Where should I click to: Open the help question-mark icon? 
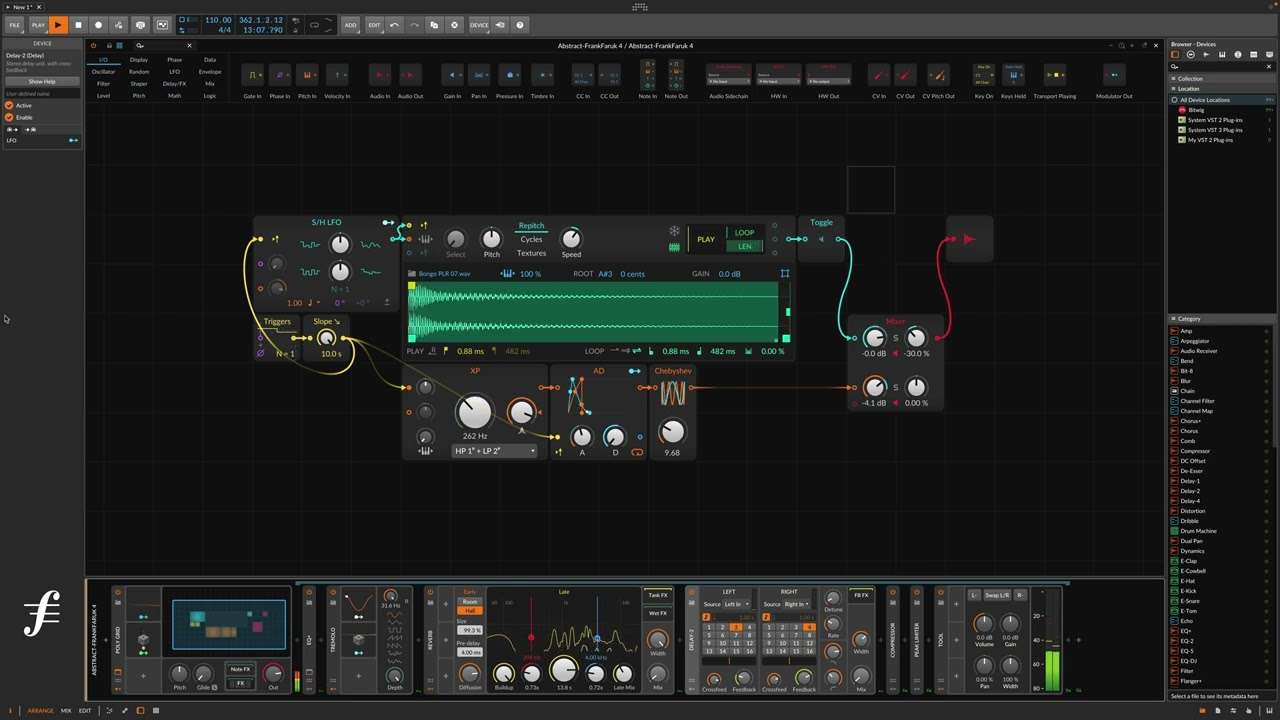[519, 25]
